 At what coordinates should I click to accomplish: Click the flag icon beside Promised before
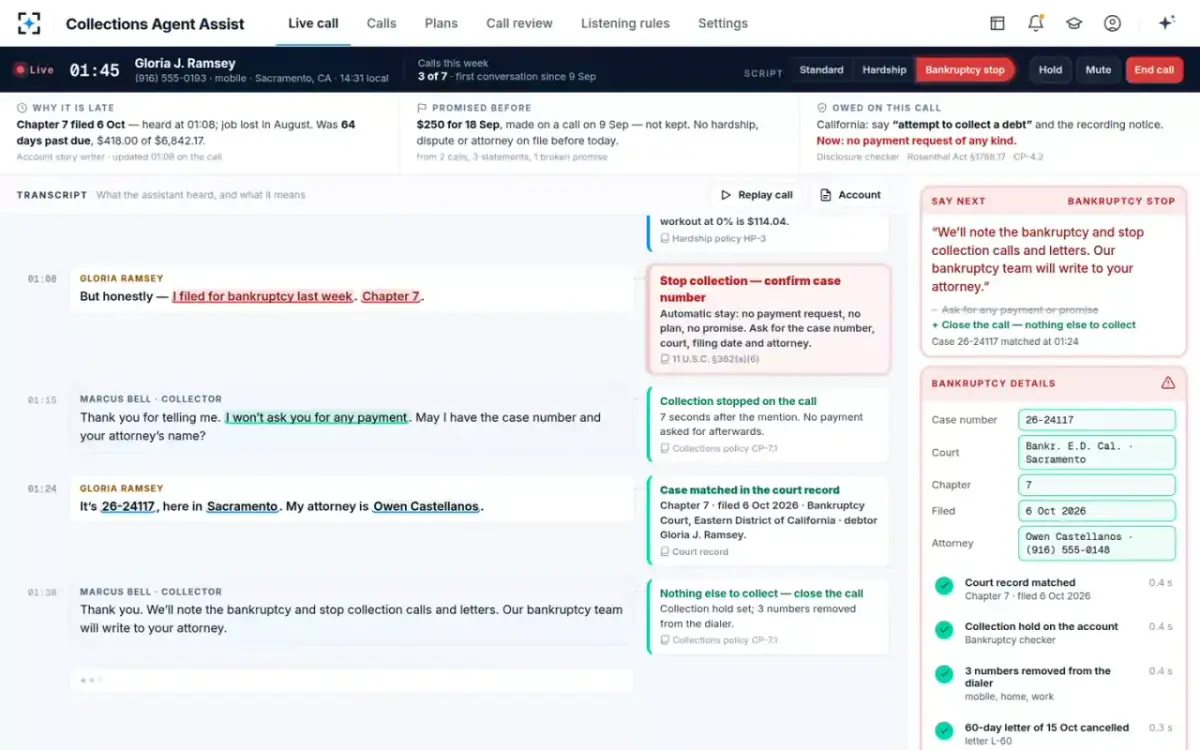(x=422, y=107)
